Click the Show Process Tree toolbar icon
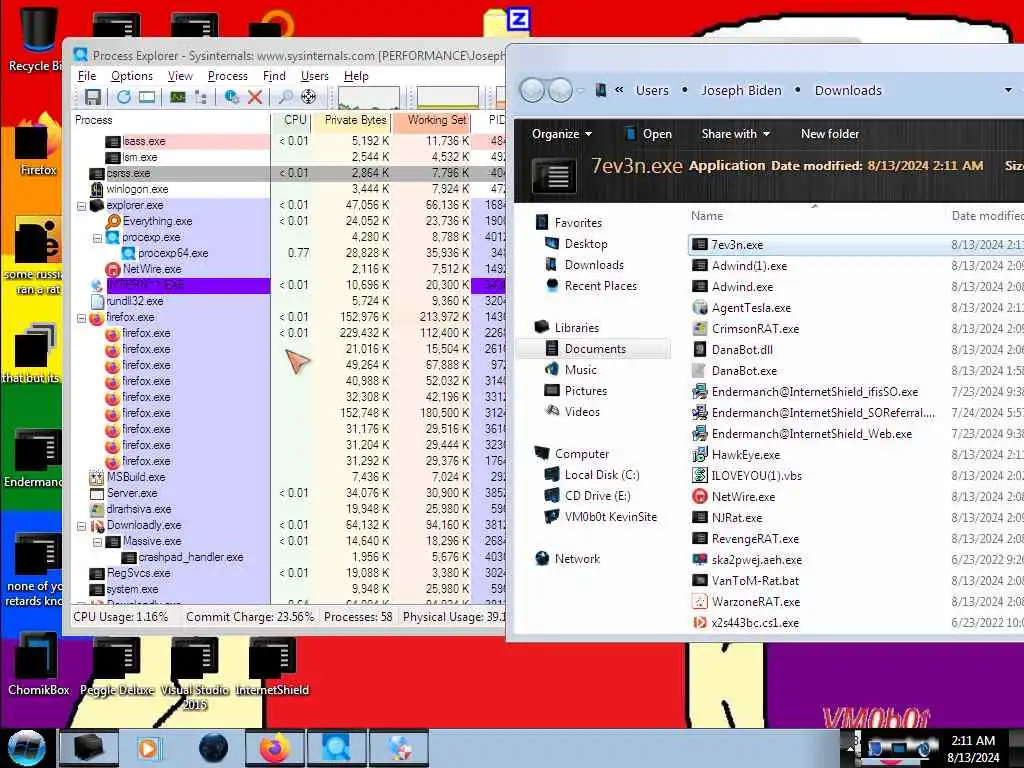Image resolution: width=1024 pixels, height=768 pixels. point(200,97)
